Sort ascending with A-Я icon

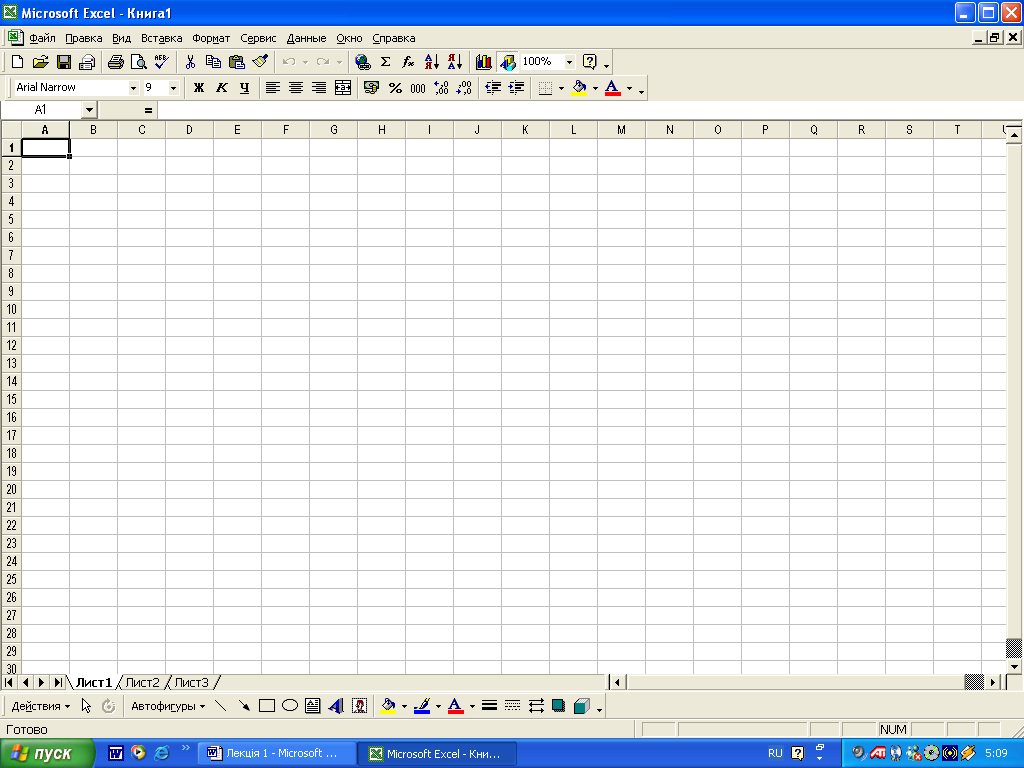[432, 62]
